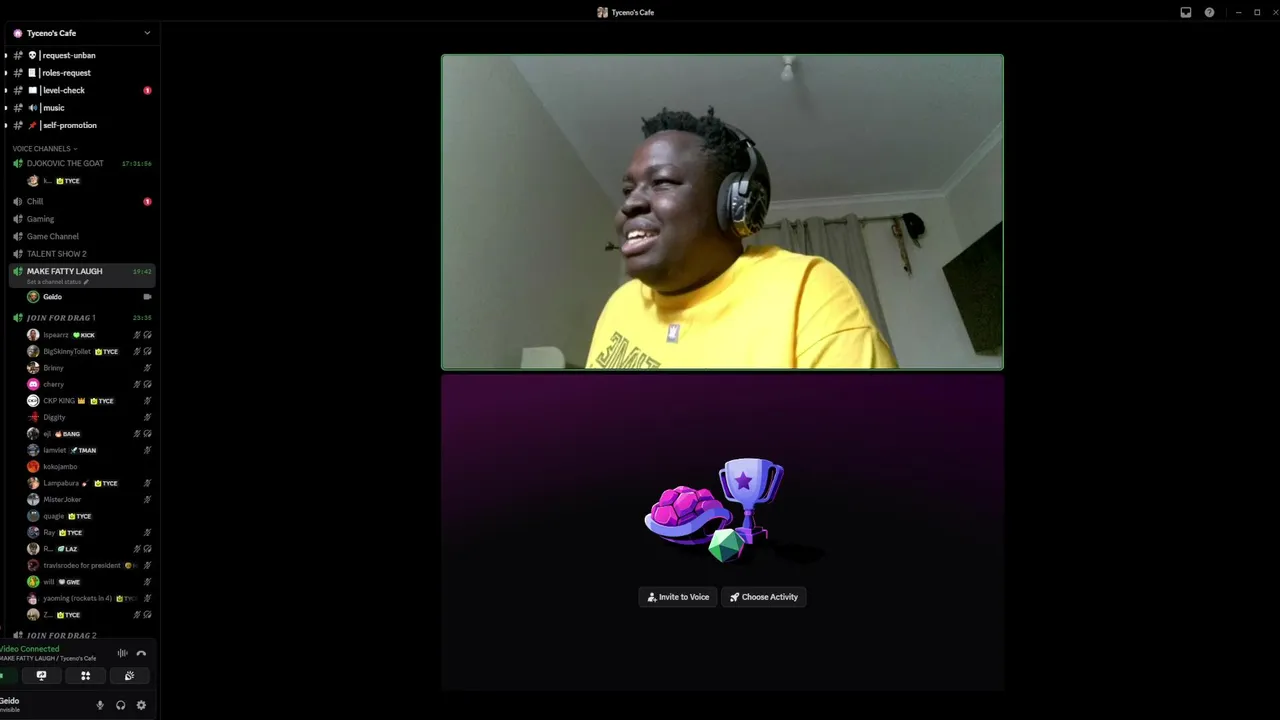Screen dimensions: 1280x720
Task: Join the Gaming voice channel
Action: [82, 219]
